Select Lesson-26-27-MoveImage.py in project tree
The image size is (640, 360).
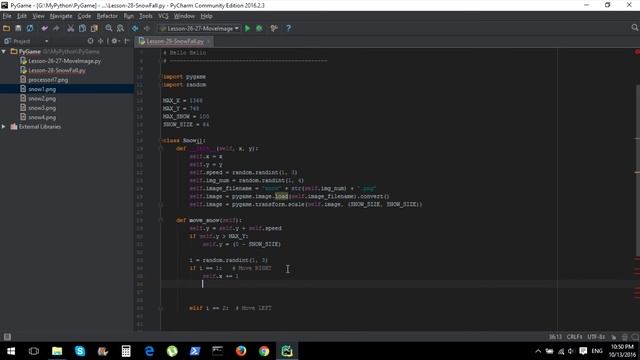[x=64, y=61]
